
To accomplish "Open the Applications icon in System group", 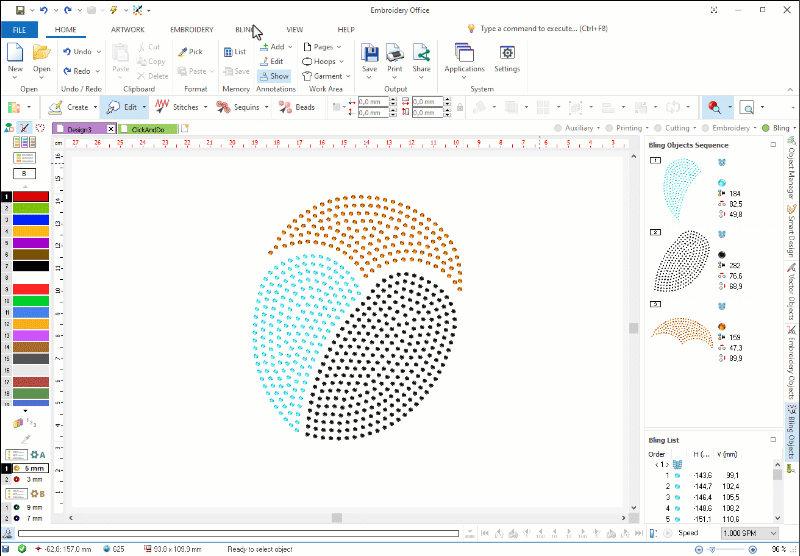I will click(x=463, y=57).
